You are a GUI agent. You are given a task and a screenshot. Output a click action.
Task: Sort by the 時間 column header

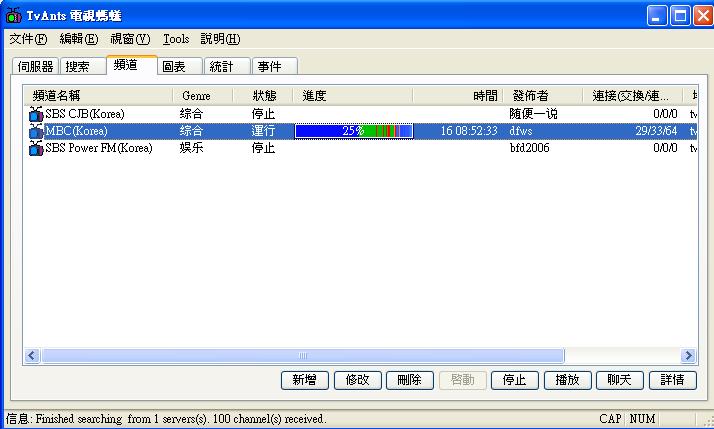[x=458, y=96]
